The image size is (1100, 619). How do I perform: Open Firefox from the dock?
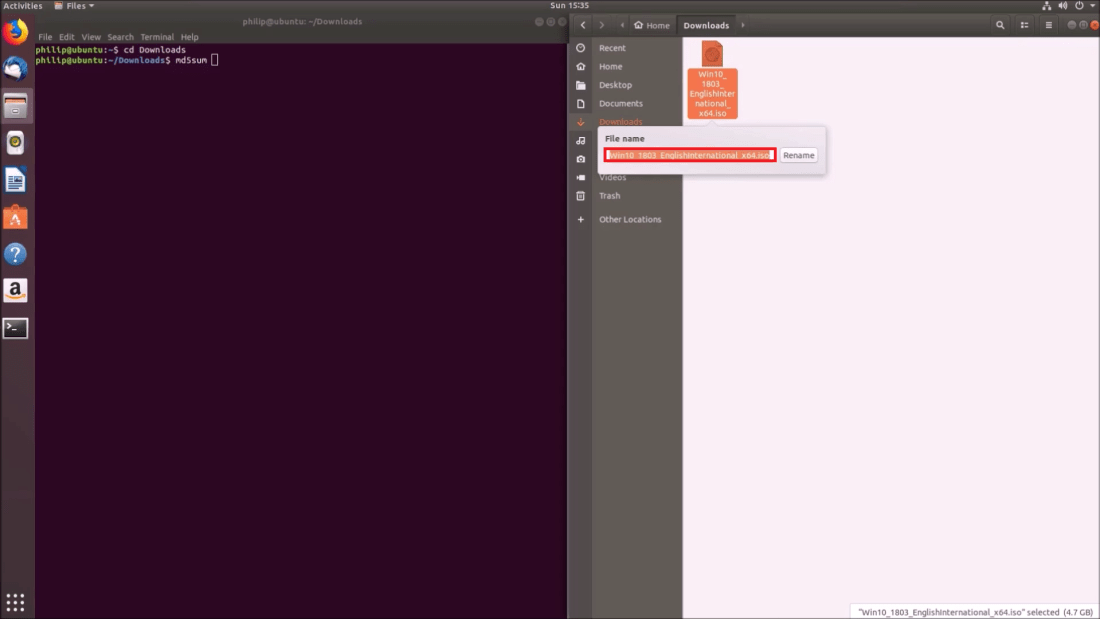15,32
